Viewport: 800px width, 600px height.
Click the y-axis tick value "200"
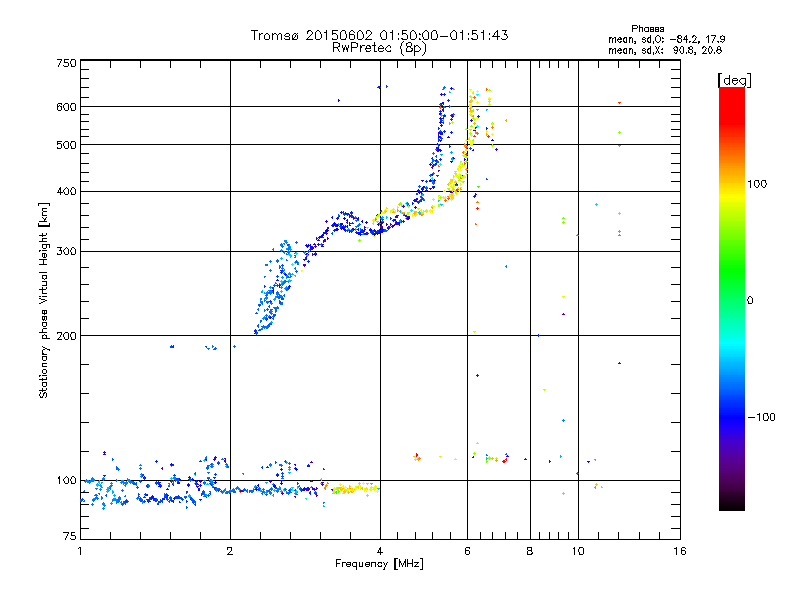pos(66,336)
